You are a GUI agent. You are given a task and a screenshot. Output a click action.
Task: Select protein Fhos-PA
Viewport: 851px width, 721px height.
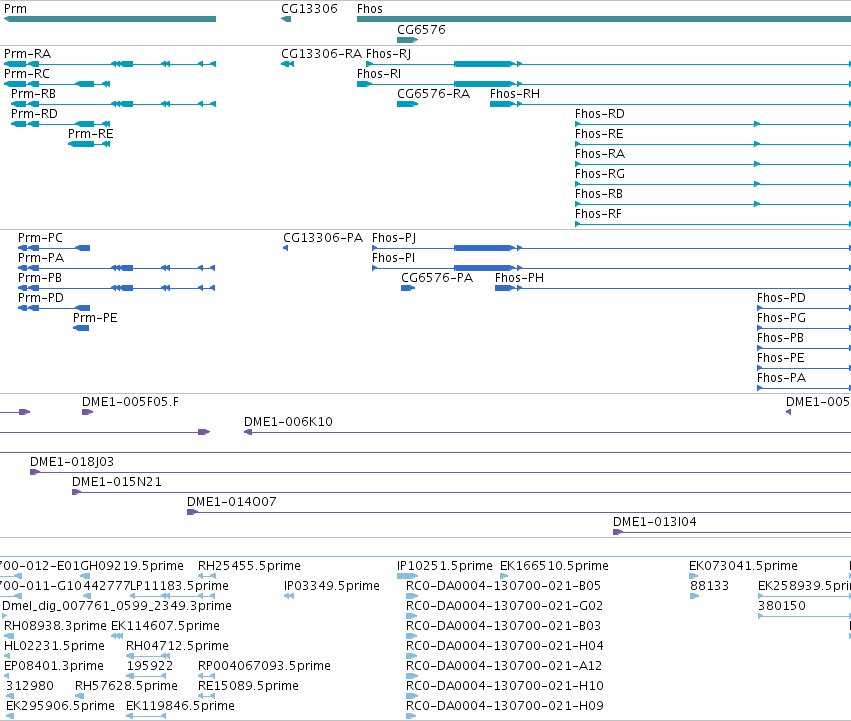(x=804, y=388)
